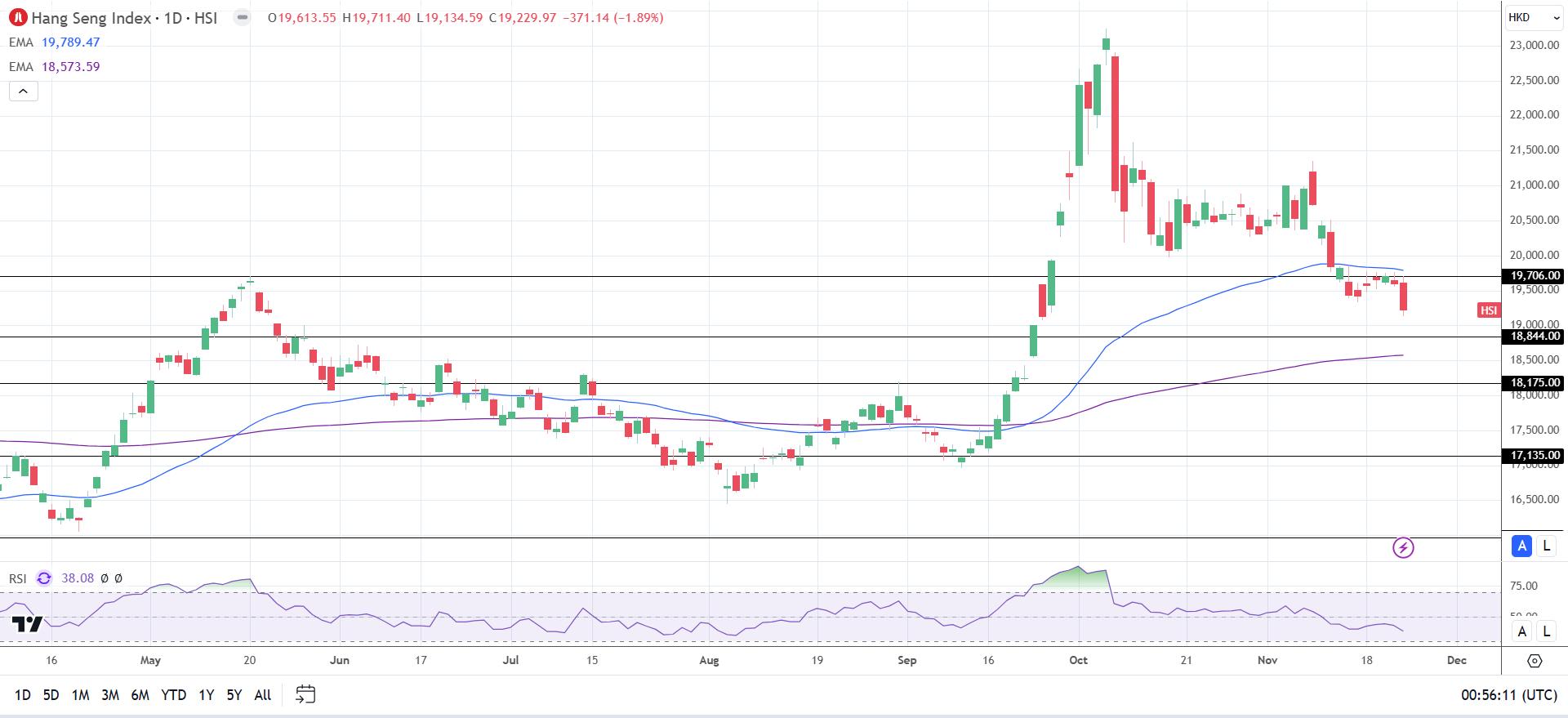The image size is (1568, 718).
Task: Select the 1Y time range
Action: coord(207,695)
